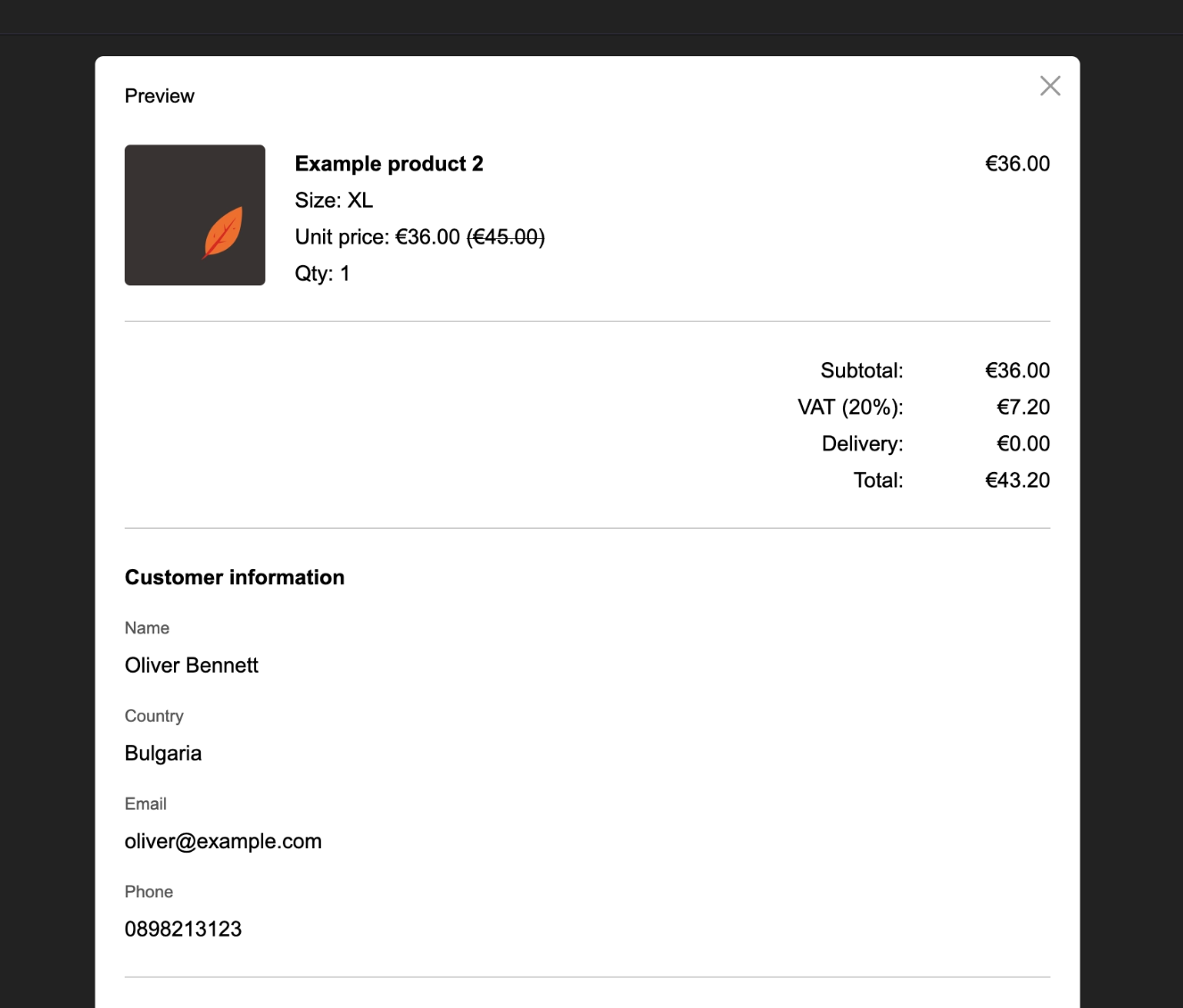Click the VAT amount €7.20
The width and height of the screenshot is (1183, 1008).
point(1022,408)
